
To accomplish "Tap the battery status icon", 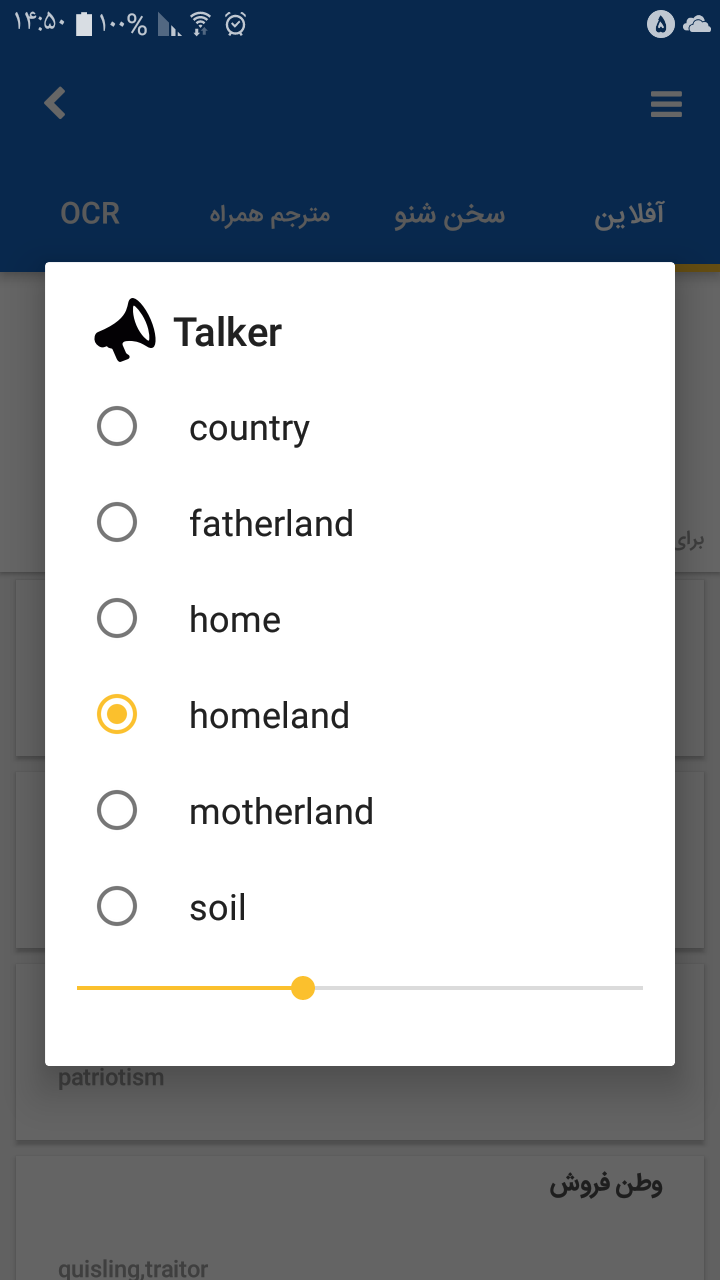I will pyautogui.click(x=84, y=24).
